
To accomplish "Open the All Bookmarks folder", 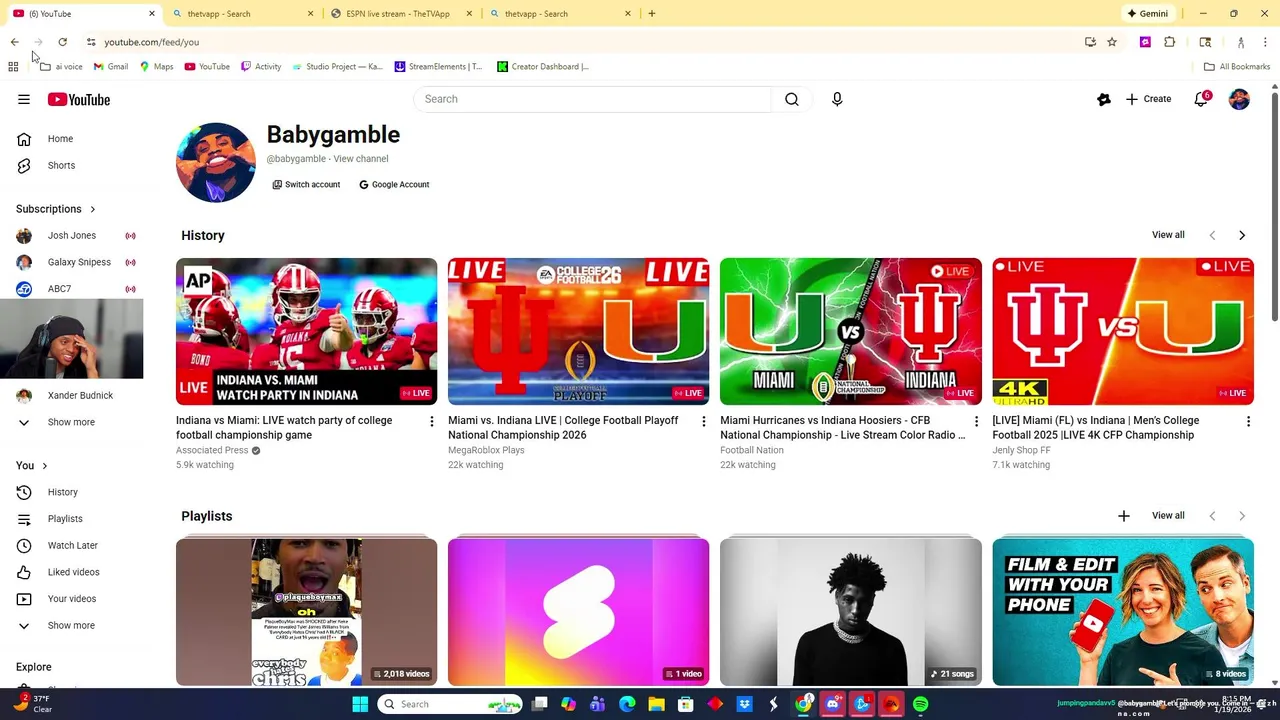I will coord(1237,67).
